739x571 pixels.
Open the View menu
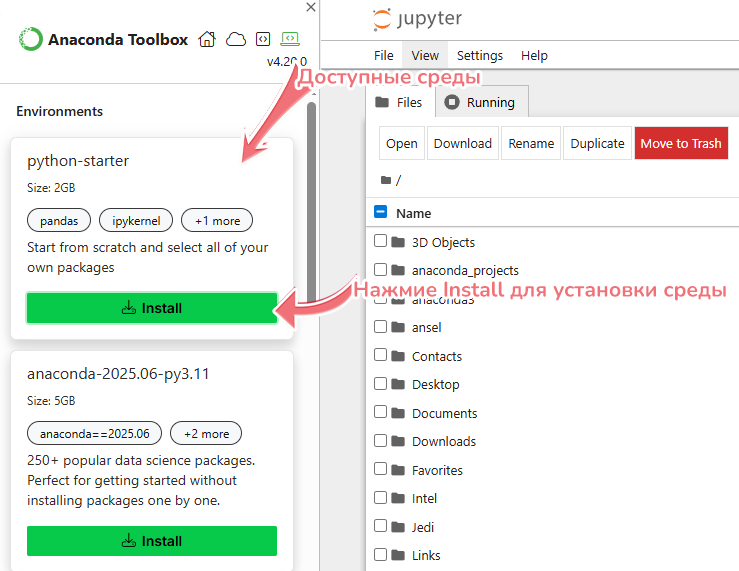tap(425, 56)
